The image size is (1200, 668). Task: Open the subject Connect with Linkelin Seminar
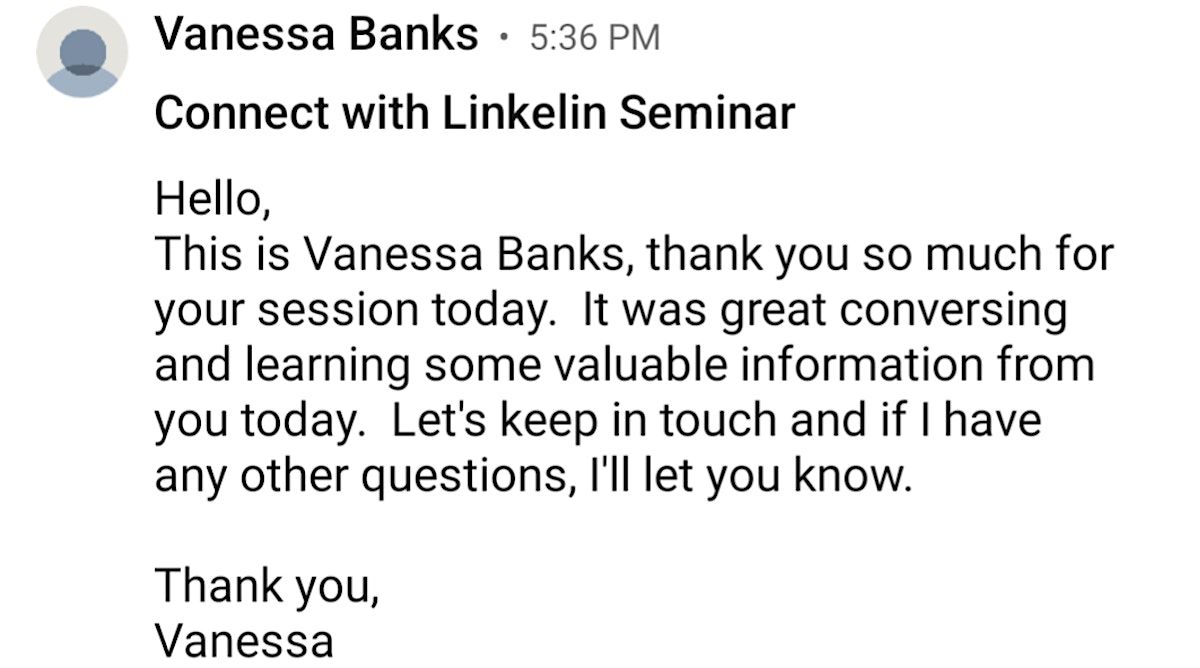click(475, 114)
